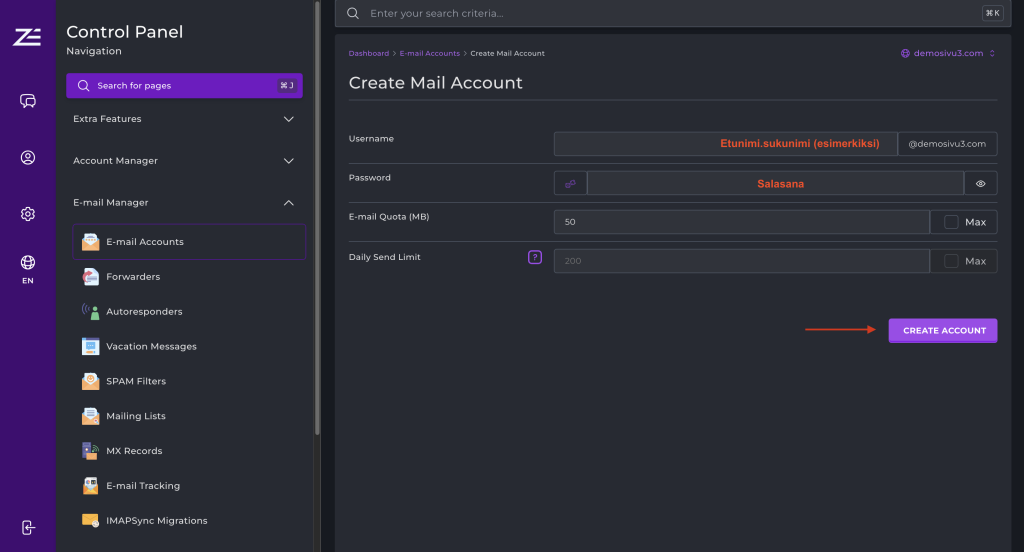The width and height of the screenshot is (1024, 552).
Task: Open the demosivu3.com domain selector
Action: [947, 53]
